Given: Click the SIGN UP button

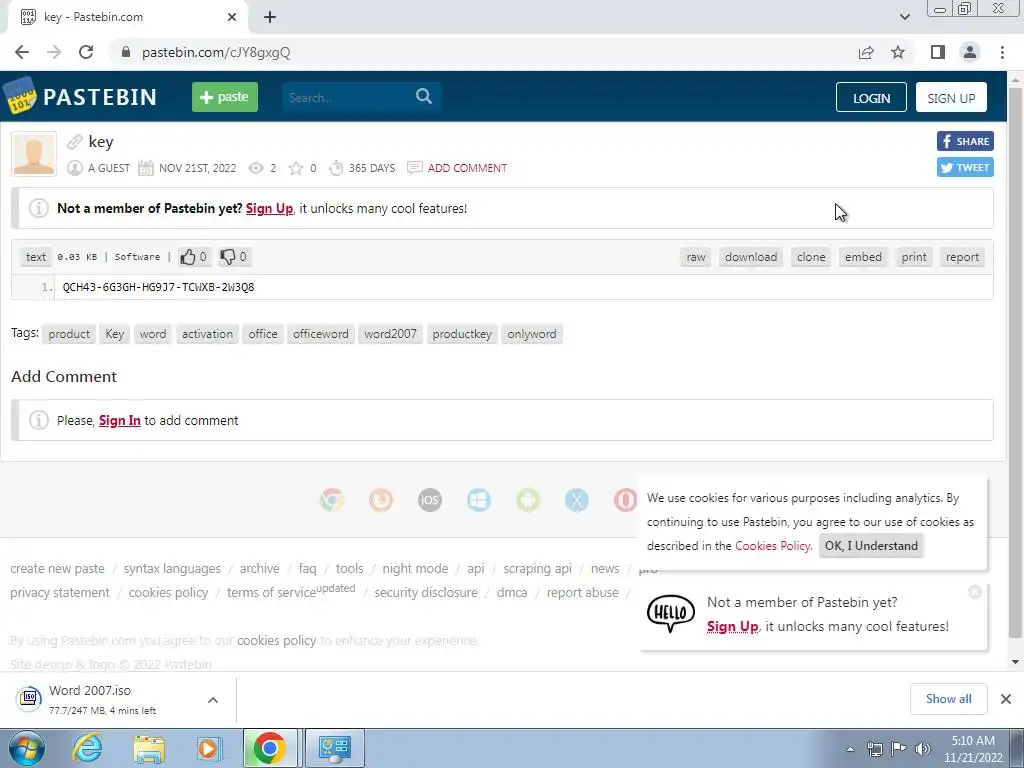Looking at the screenshot, I should click(951, 98).
